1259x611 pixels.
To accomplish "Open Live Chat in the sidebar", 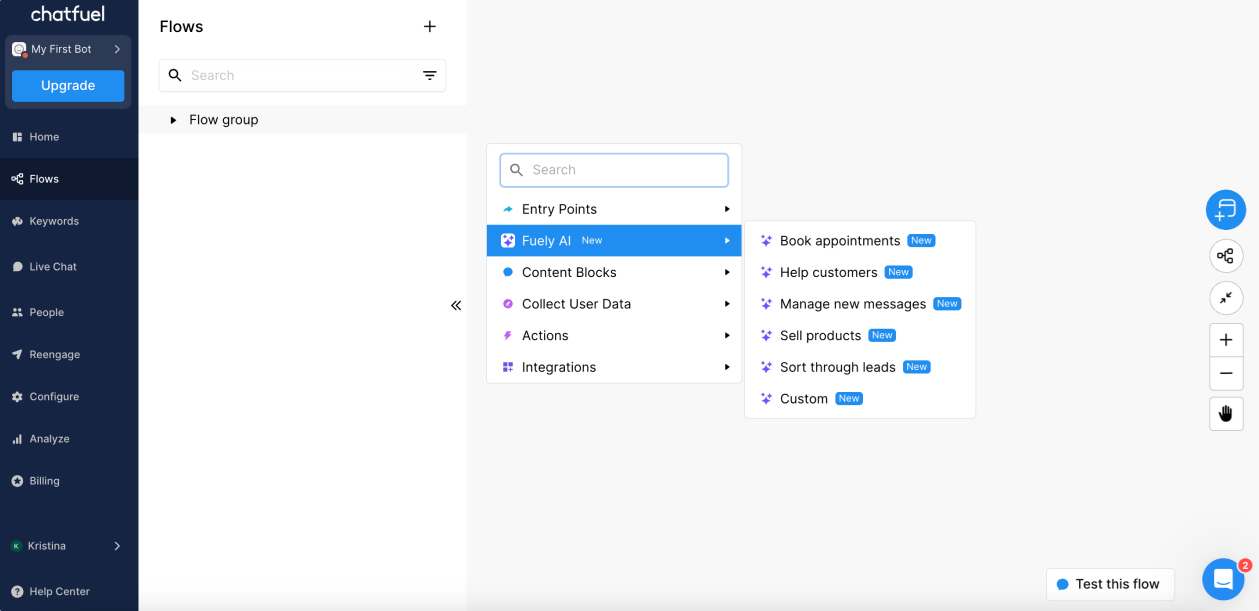I will click(69, 267).
